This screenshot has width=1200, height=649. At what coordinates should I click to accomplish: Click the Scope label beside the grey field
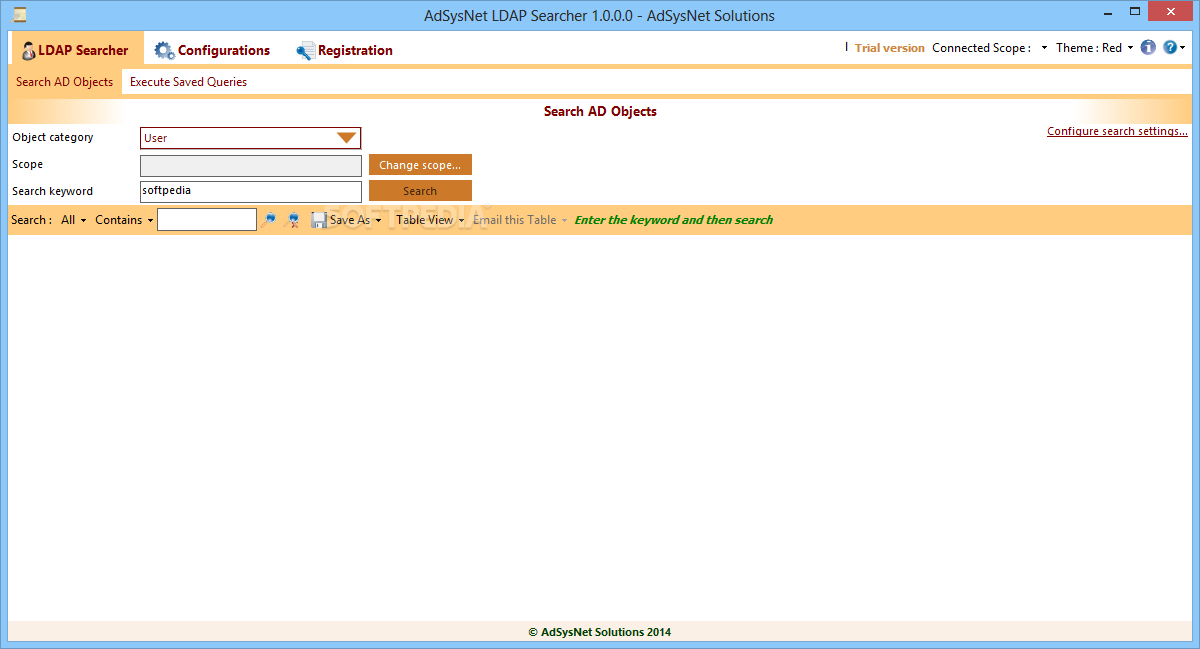tap(27, 164)
